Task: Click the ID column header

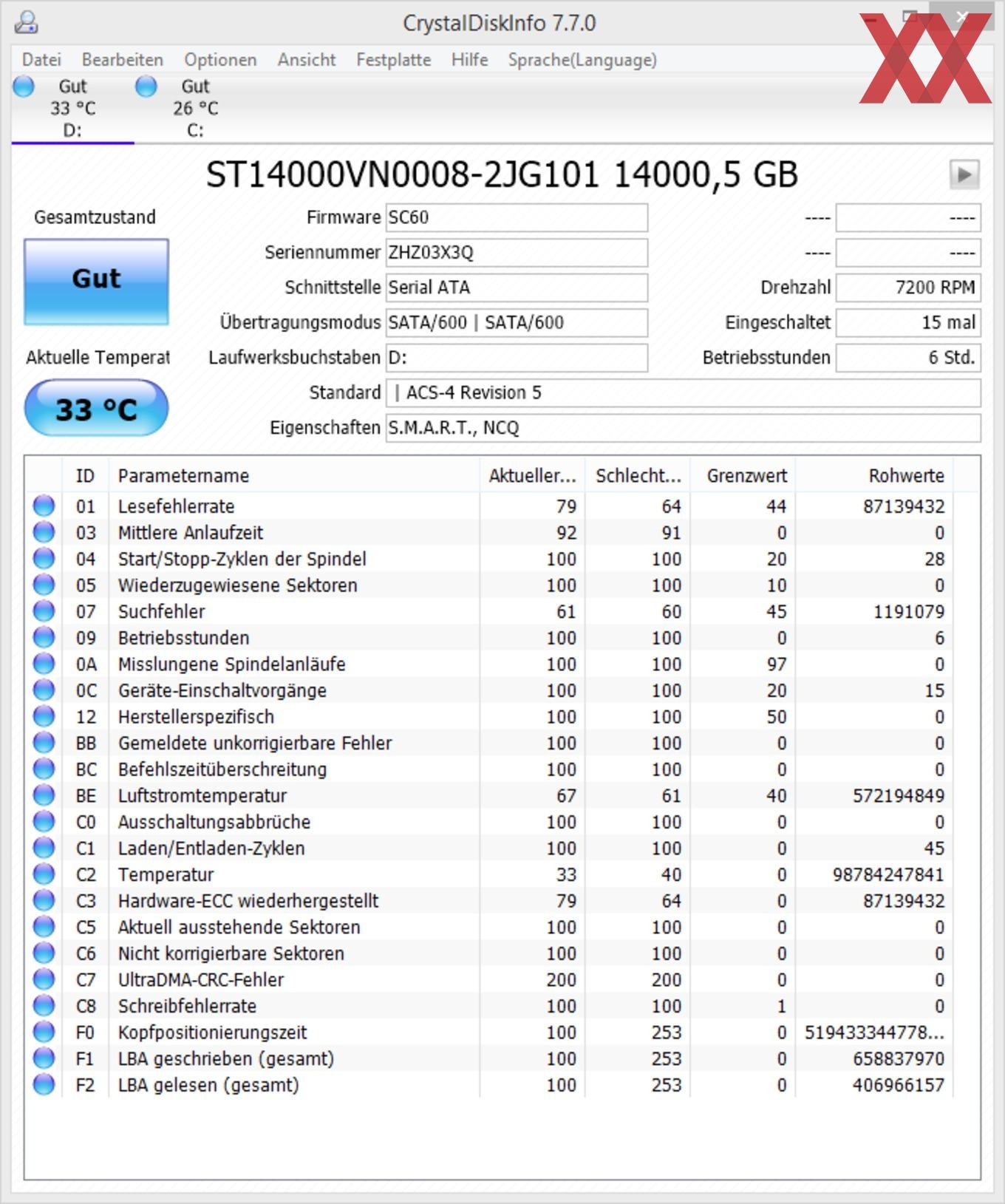Action: point(86,475)
